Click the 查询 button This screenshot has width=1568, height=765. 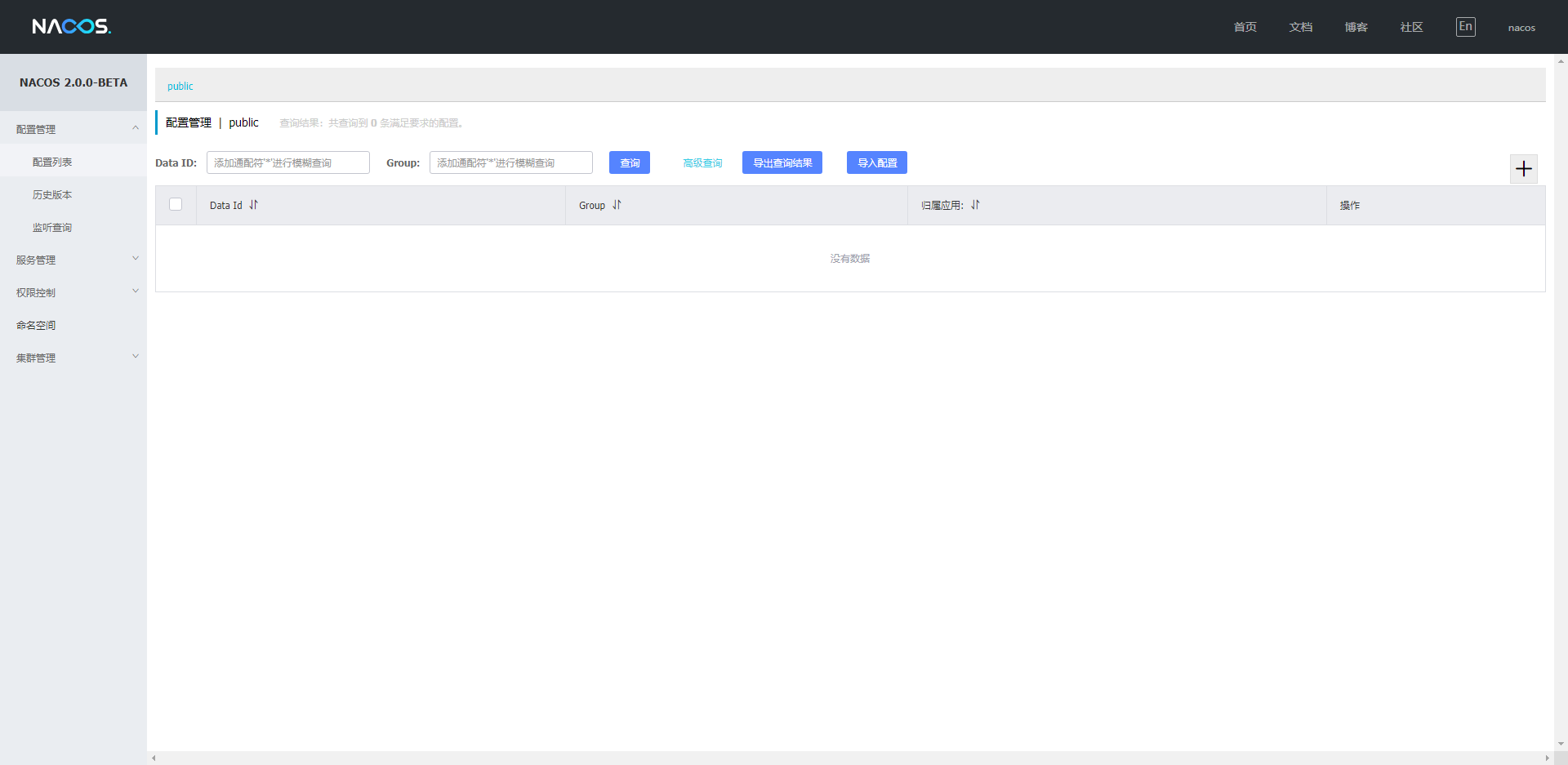coord(630,162)
